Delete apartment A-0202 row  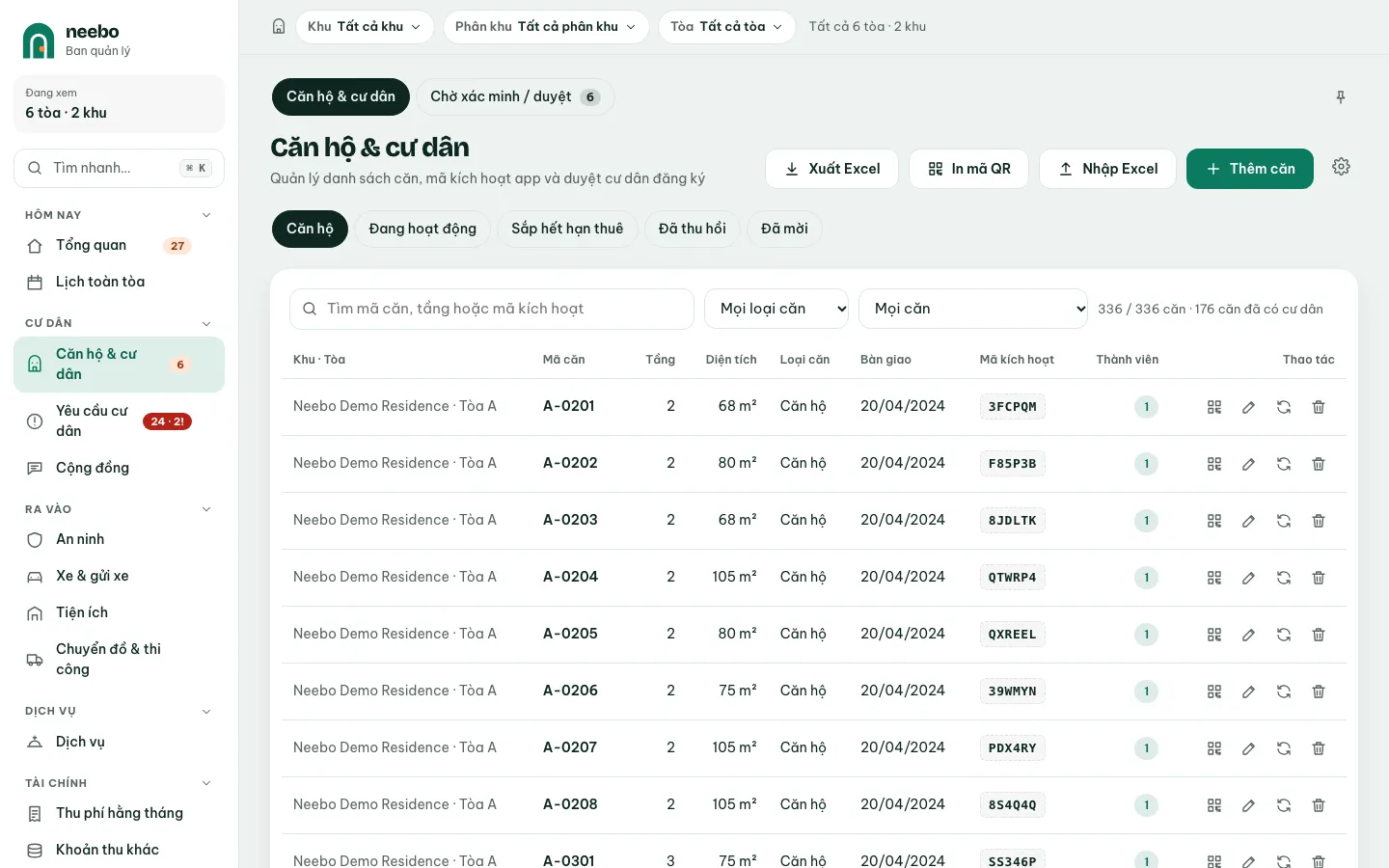(x=1319, y=464)
